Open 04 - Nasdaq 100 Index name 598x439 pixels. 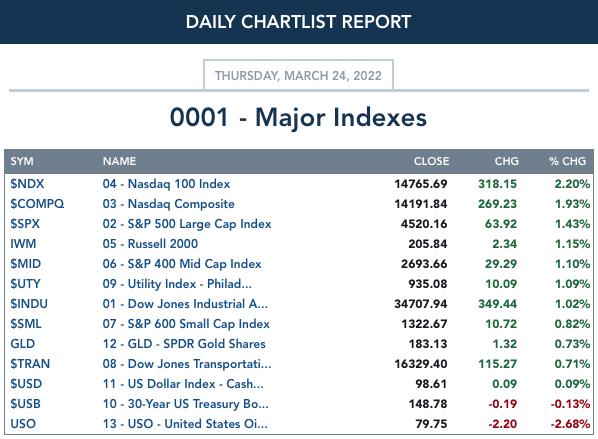point(166,184)
